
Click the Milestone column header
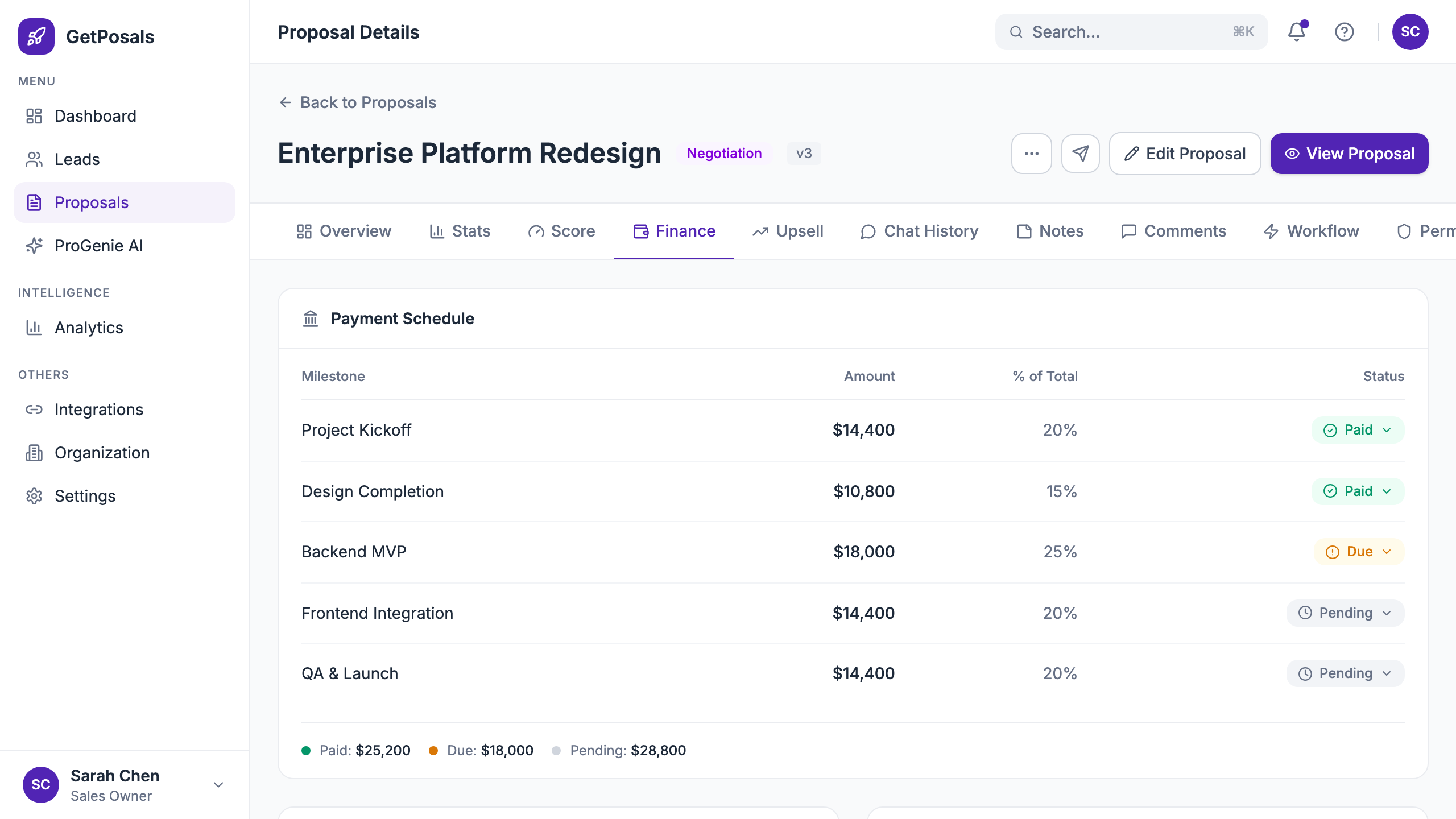coord(333,377)
